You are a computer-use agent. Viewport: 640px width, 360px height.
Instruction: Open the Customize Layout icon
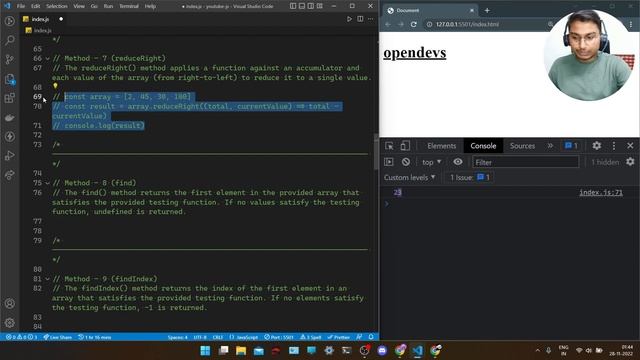[x=320, y=6]
